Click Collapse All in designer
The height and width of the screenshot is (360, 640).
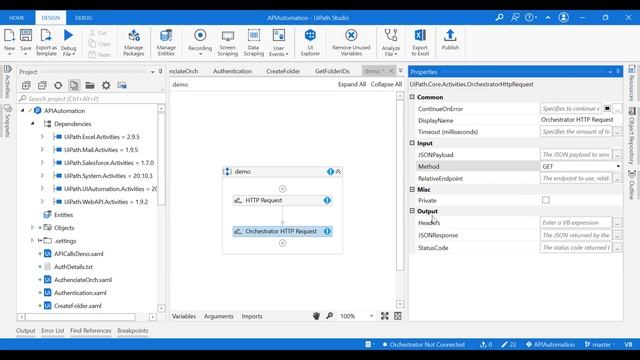(x=386, y=84)
